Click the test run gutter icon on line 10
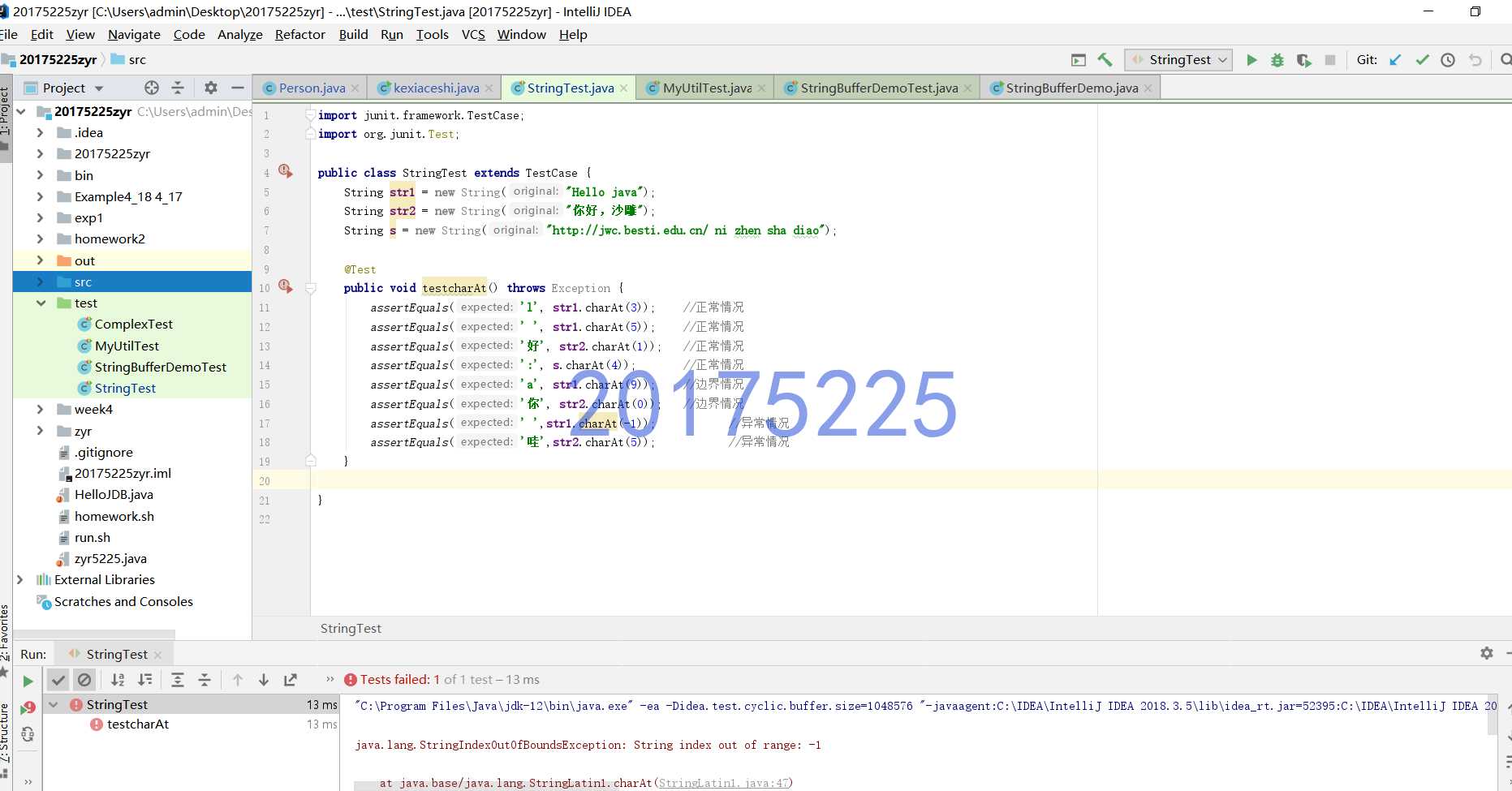The width and height of the screenshot is (1512, 791). [285, 286]
